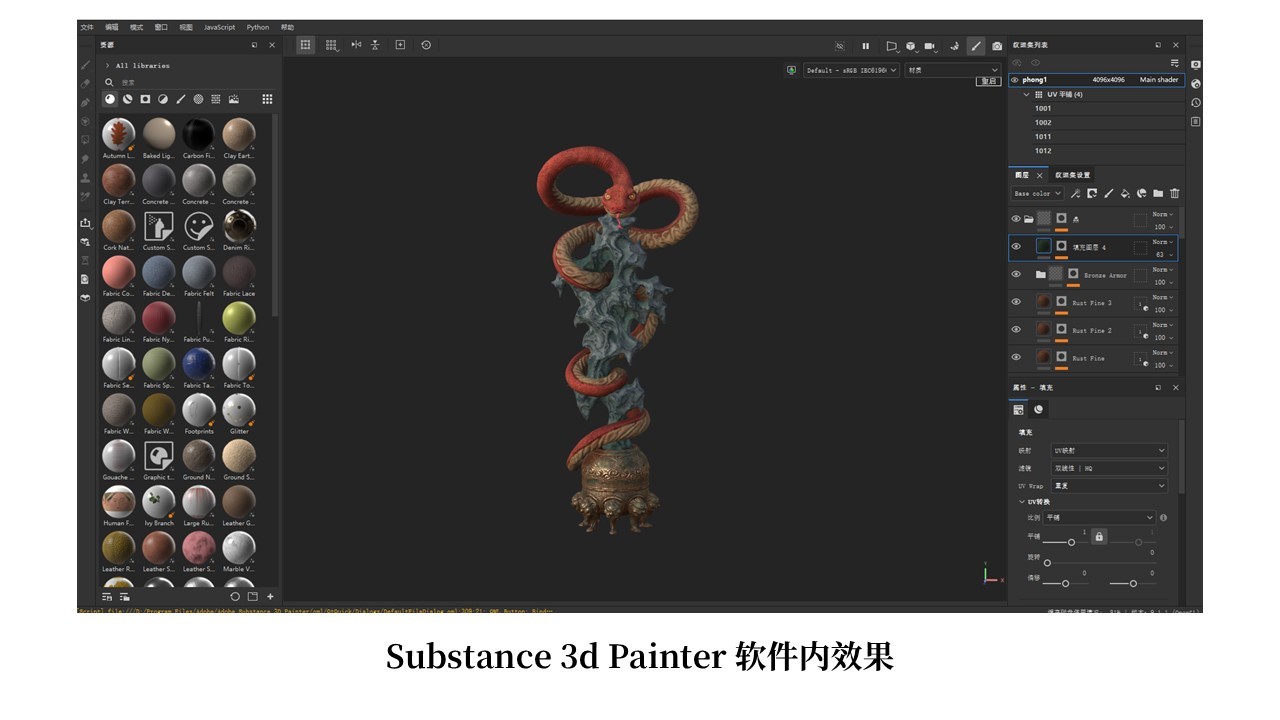This screenshot has width=1280, height=720.
Task: Click the paint bucket fill icon above the layers
Action: [x=1125, y=193]
